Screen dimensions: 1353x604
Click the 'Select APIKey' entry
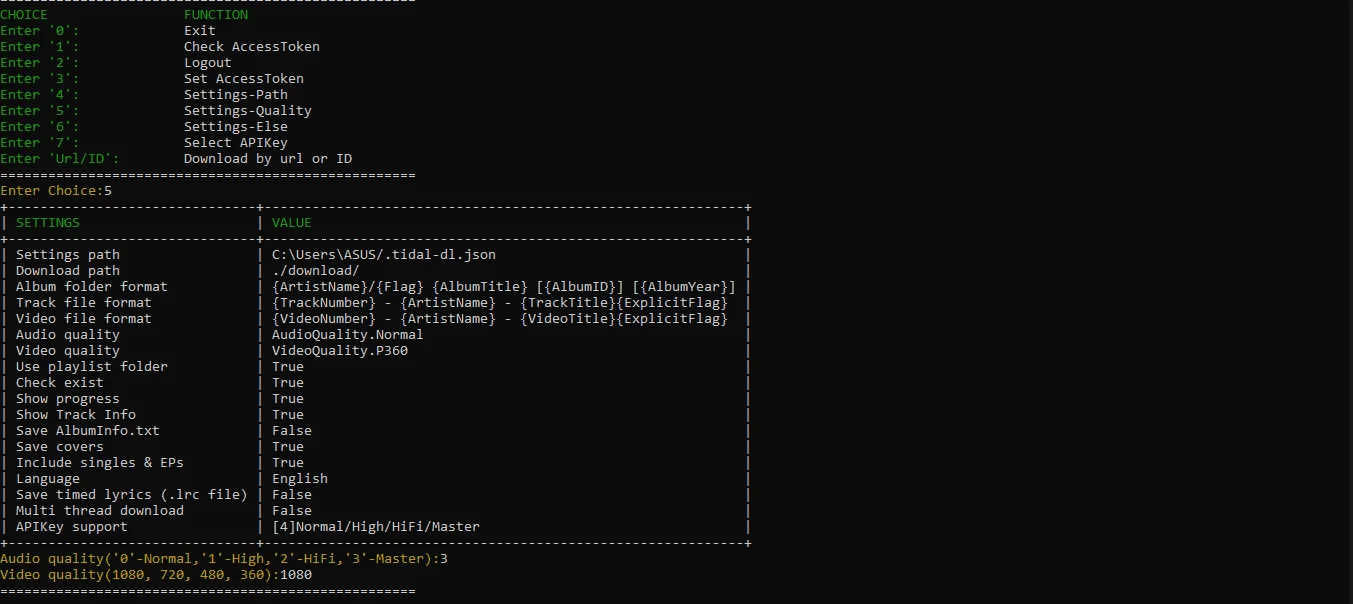tap(236, 143)
